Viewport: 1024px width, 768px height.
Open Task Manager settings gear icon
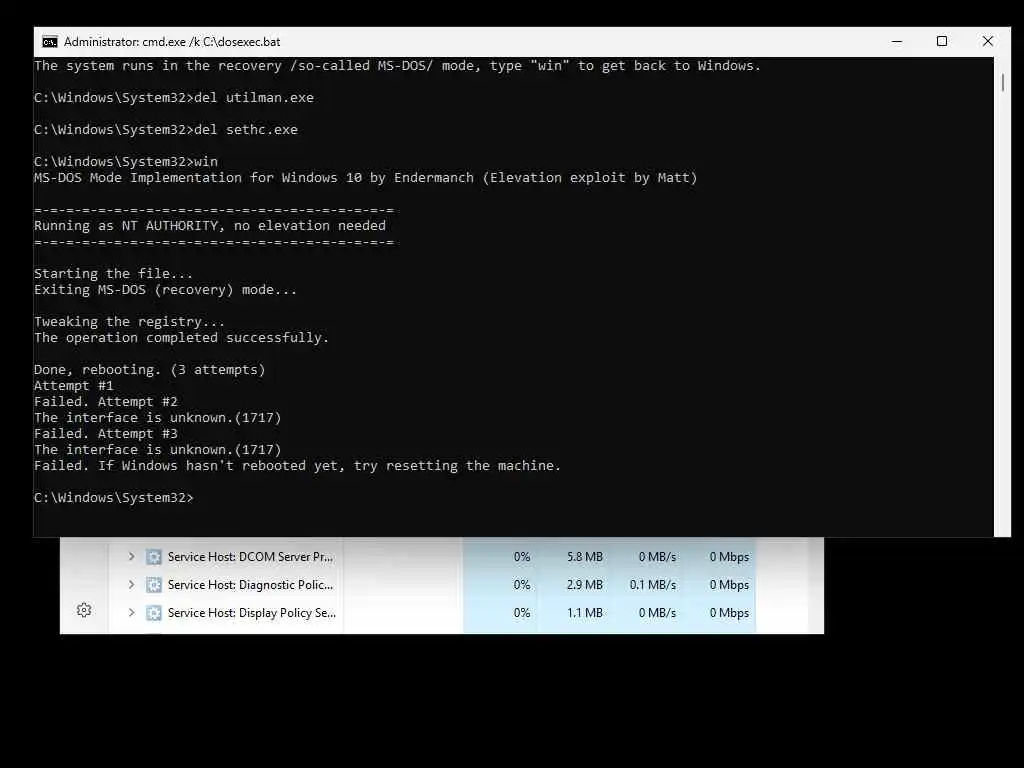[84, 610]
